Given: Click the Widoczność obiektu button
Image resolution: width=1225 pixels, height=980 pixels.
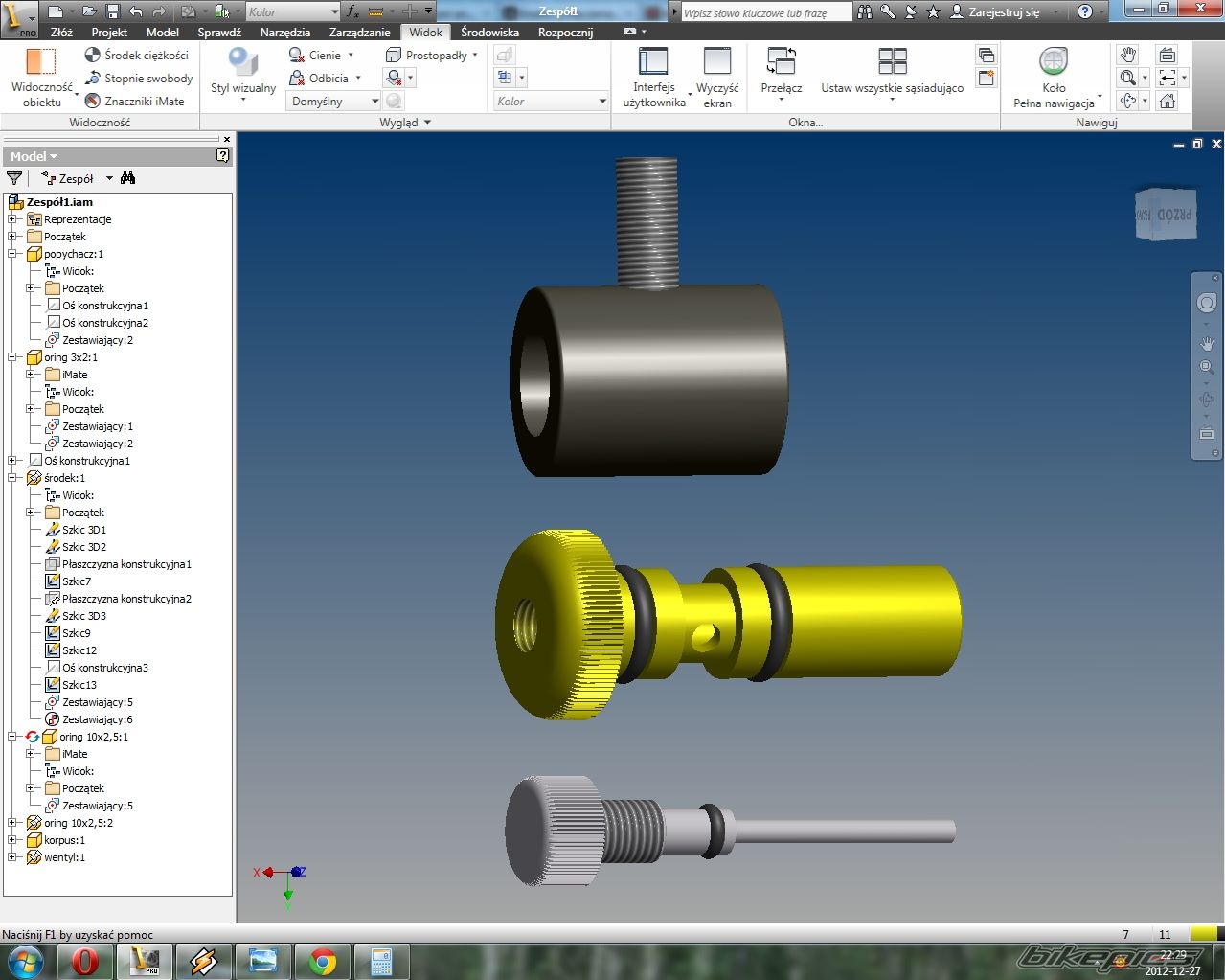Looking at the screenshot, I should pos(41,77).
